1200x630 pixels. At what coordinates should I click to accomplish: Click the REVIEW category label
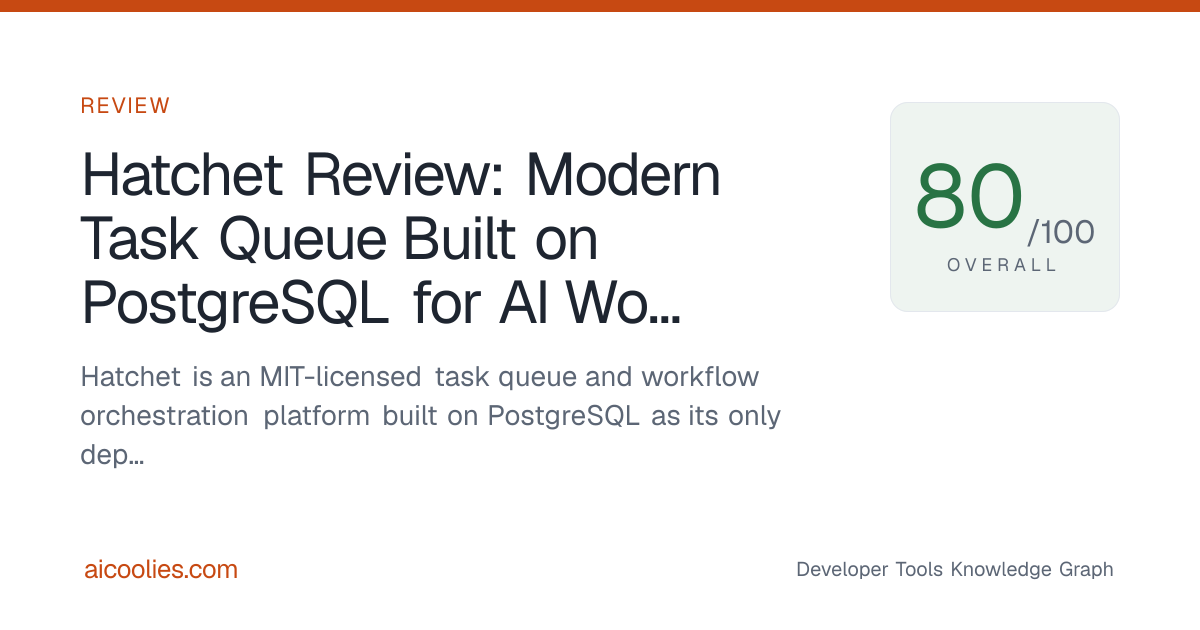pyautogui.click(x=125, y=106)
